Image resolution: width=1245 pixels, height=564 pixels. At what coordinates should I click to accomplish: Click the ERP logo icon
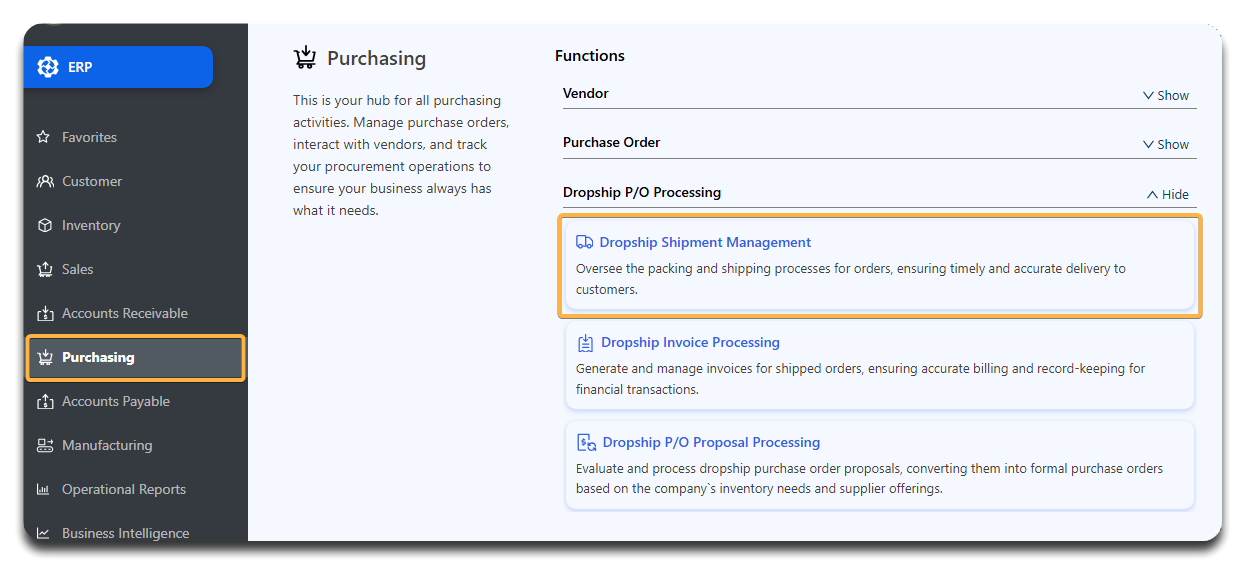click(48, 67)
